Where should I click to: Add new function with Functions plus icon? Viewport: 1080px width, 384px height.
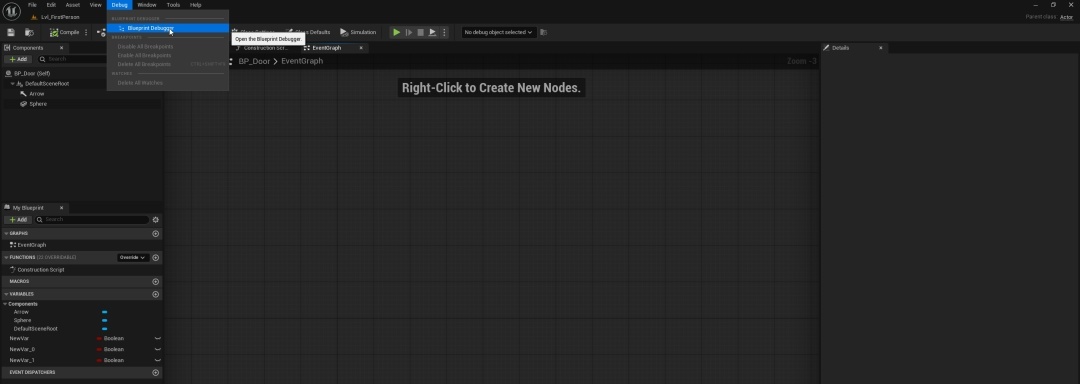pyautogui.click(x=156, y=257)
